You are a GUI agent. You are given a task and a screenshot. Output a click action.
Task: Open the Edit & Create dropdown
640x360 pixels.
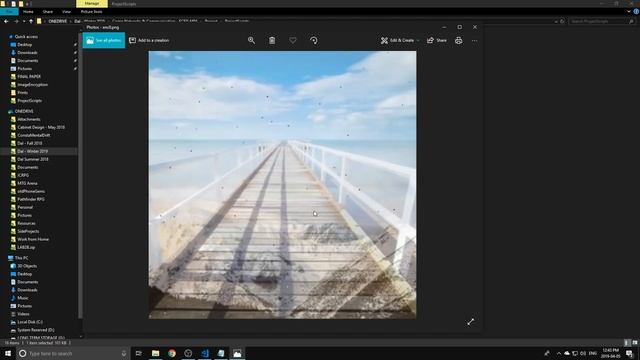pos(400,40)
